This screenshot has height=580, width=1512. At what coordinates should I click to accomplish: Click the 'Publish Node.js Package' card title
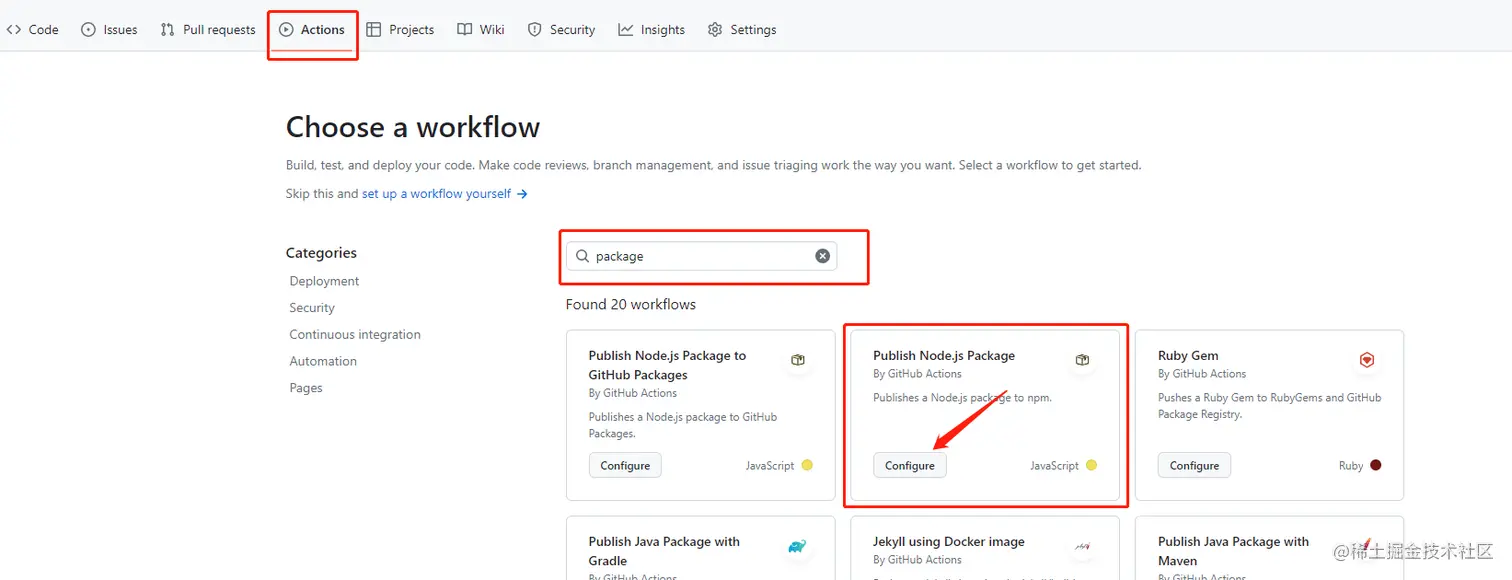(x=944, y=356)
